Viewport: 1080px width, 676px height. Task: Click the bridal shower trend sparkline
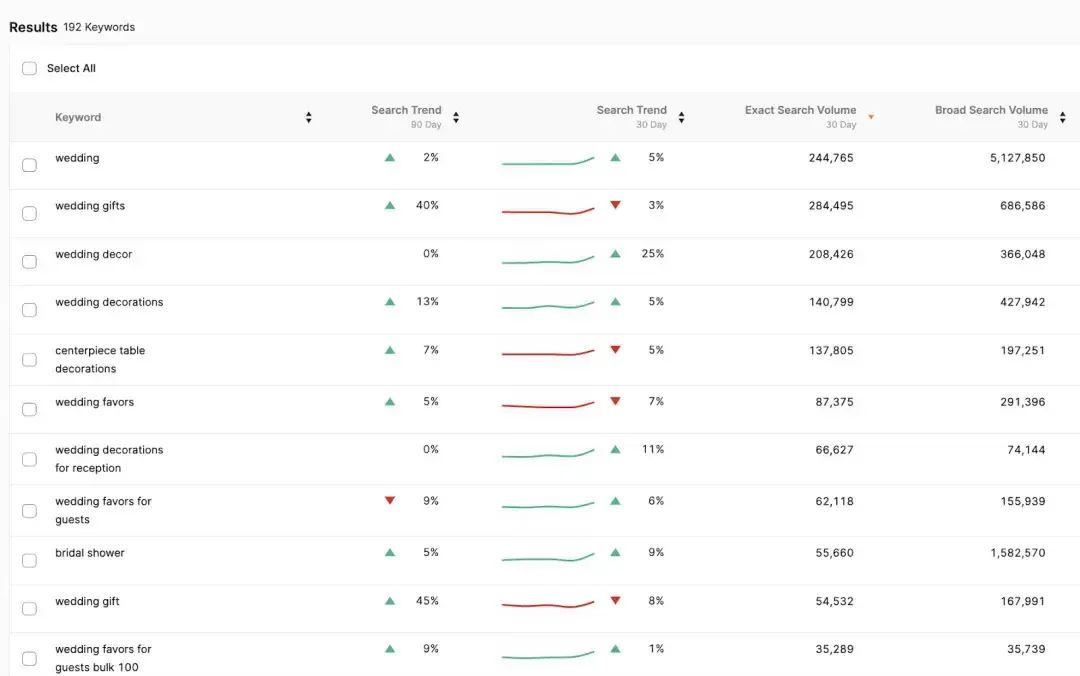547,558
